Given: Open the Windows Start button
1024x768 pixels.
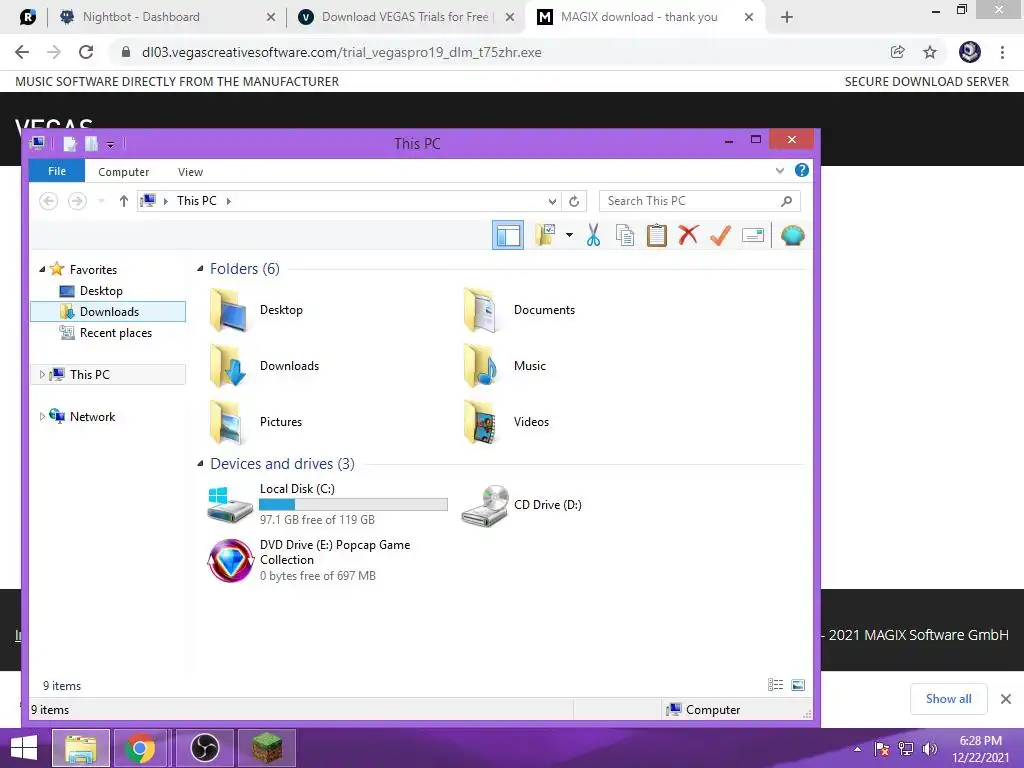Looking at the screenshot, I should point(24,748).
